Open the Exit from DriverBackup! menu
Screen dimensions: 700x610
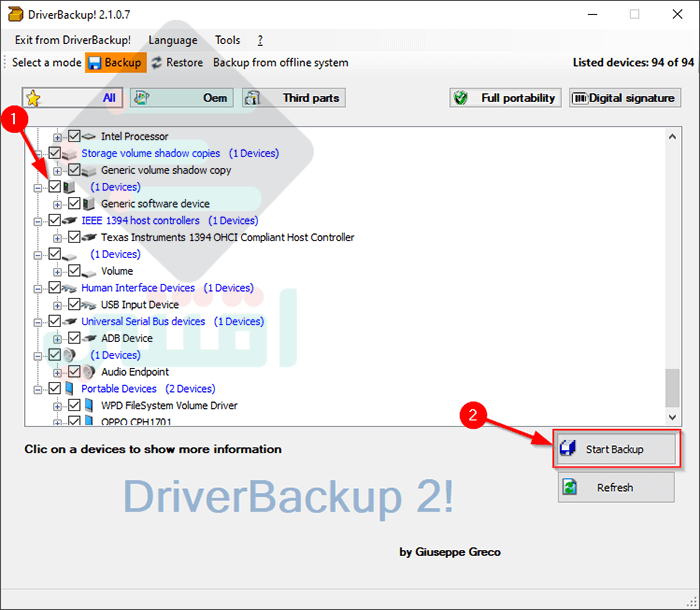pos(73,40)
